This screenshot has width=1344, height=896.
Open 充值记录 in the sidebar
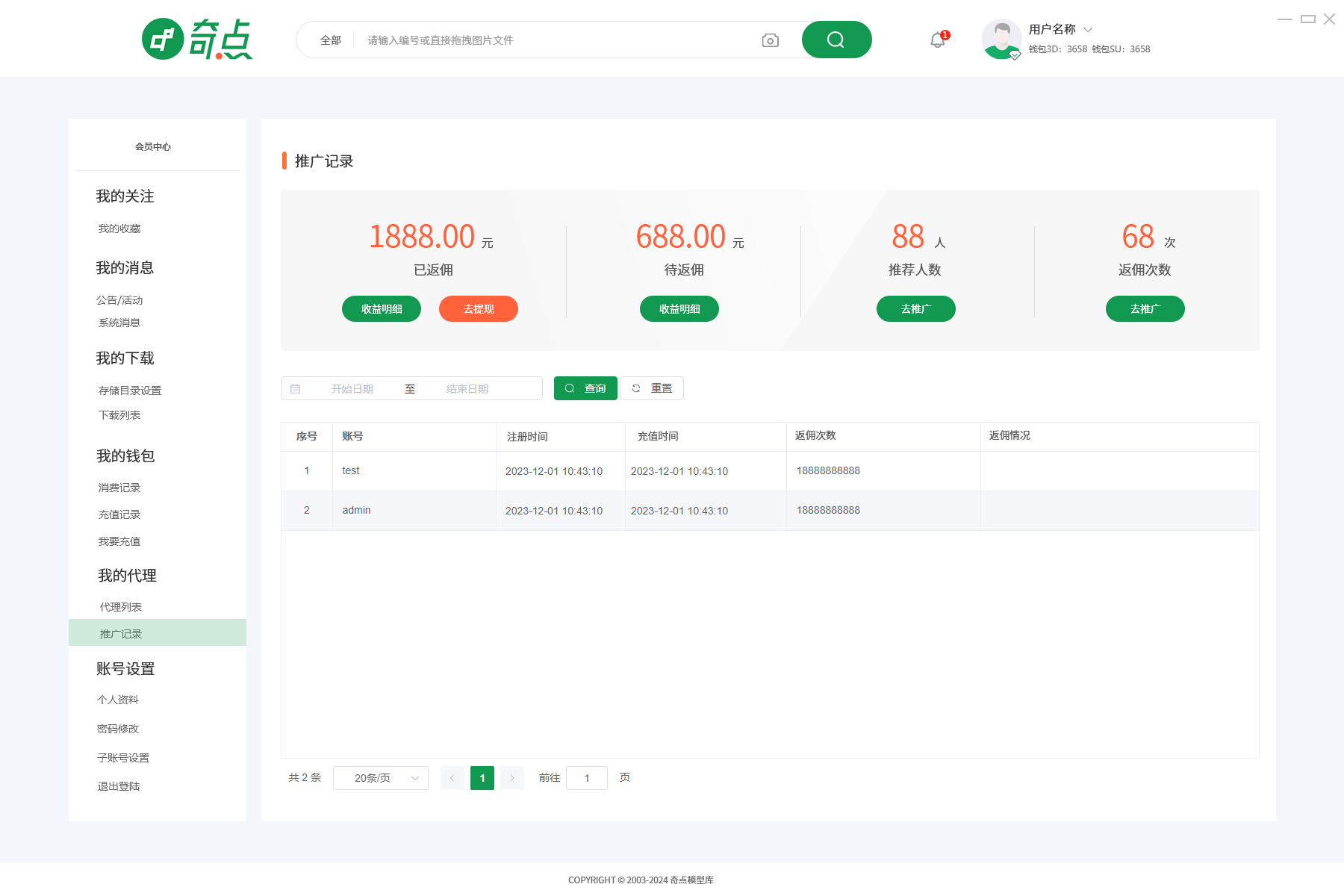pos(119,514)
